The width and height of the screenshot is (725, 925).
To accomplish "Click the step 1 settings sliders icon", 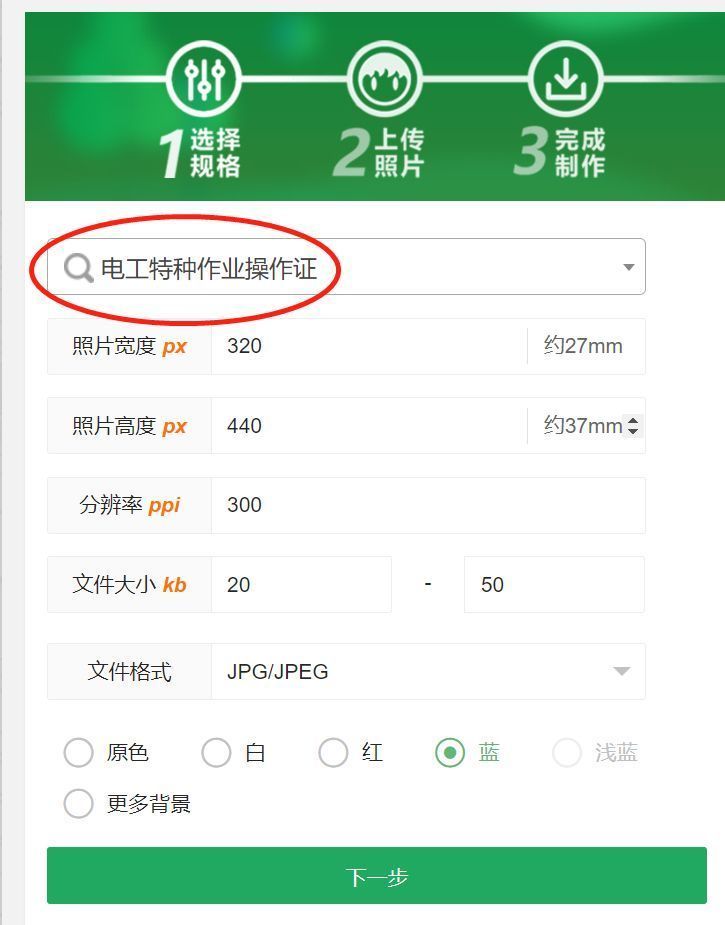I will 204,78.
